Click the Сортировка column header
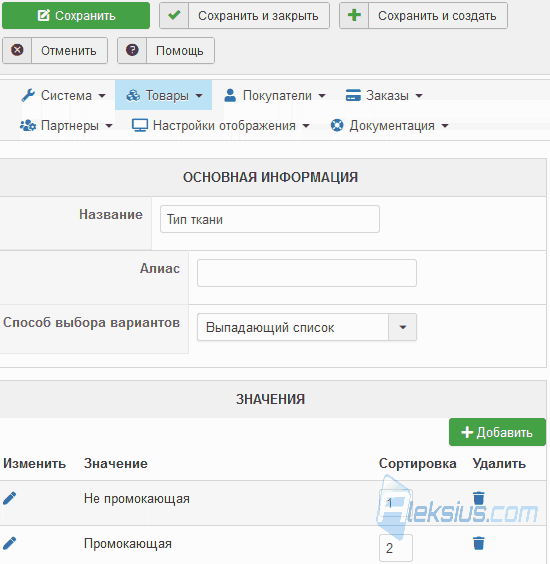This screenshot has height=564, width=550. click(418, 463)
